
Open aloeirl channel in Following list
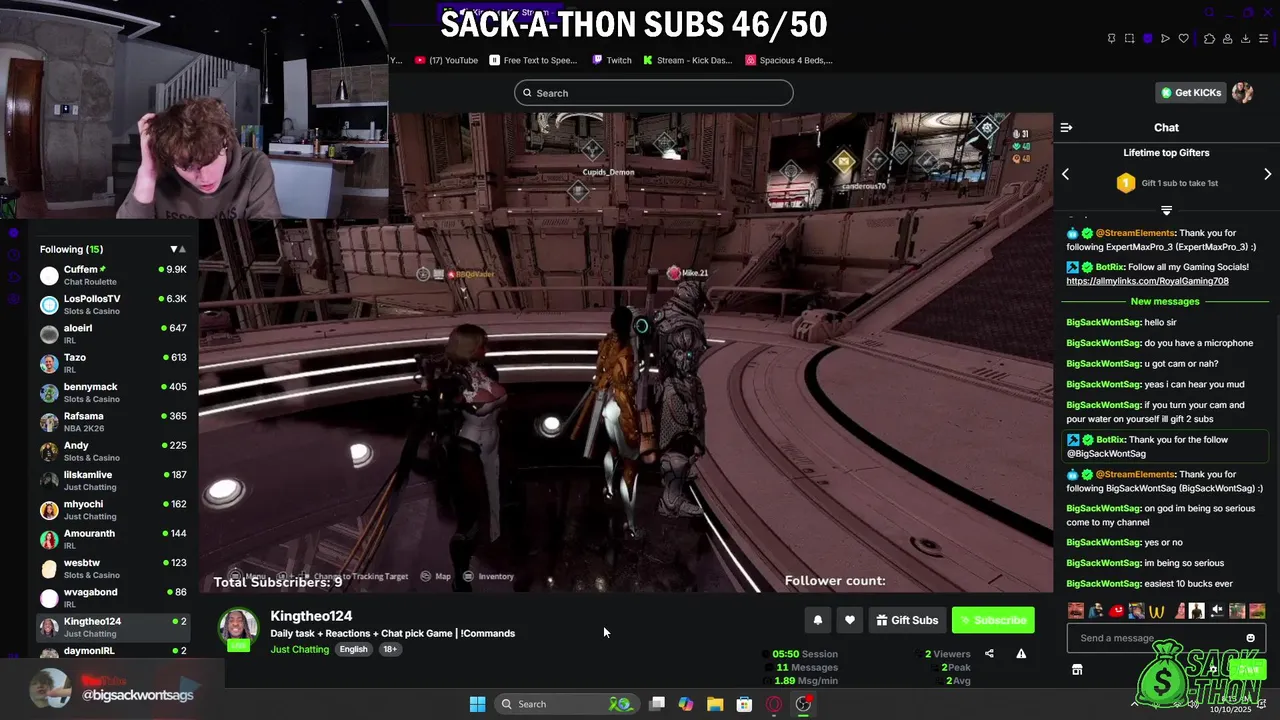click(x=113, y=334)
